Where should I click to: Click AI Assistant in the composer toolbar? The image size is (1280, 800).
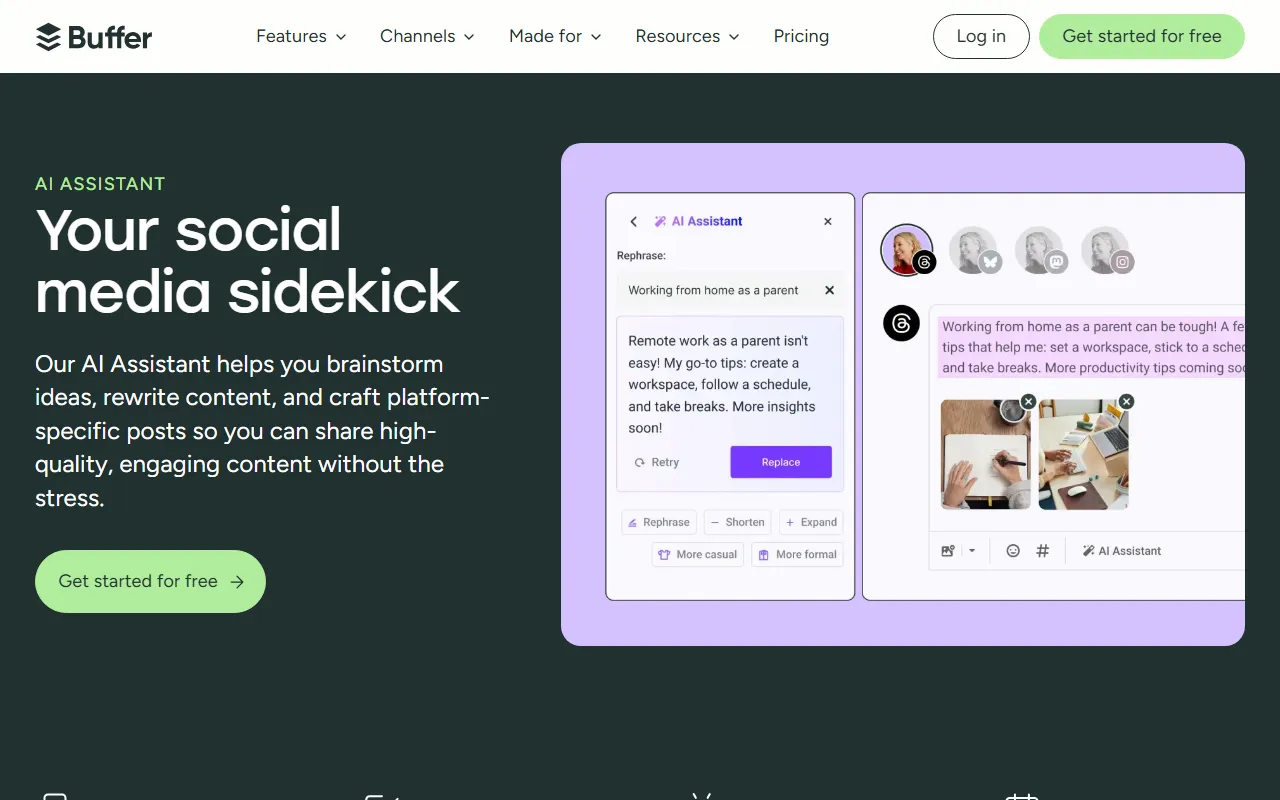(x=1121, y=551)
